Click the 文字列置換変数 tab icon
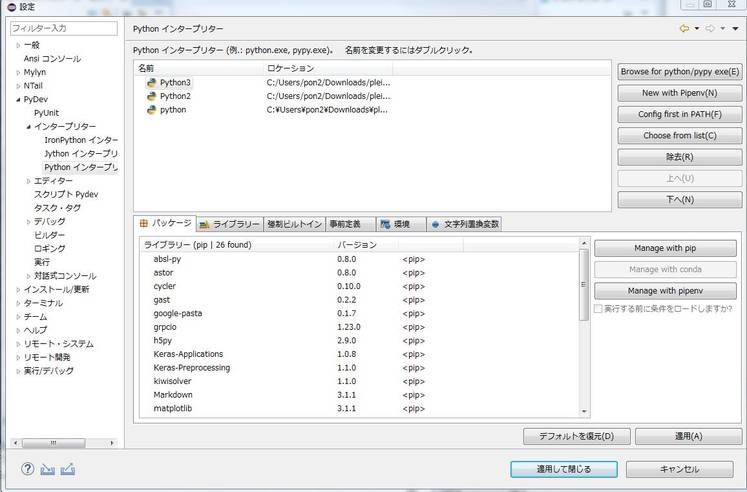Screen dimensions: 747x492 (x=435, y=224)
